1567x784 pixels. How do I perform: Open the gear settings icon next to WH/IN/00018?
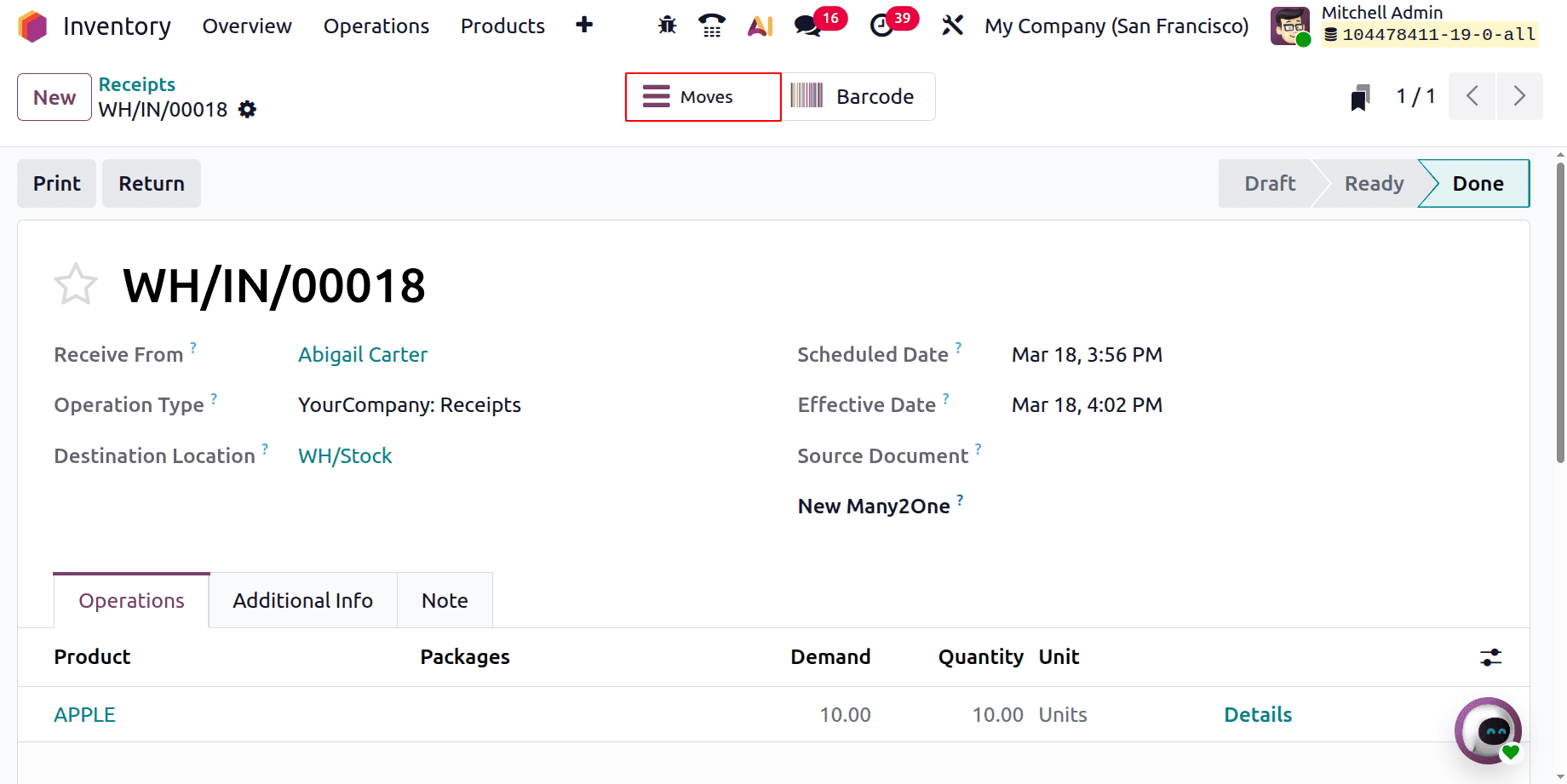tap(246, 109)
